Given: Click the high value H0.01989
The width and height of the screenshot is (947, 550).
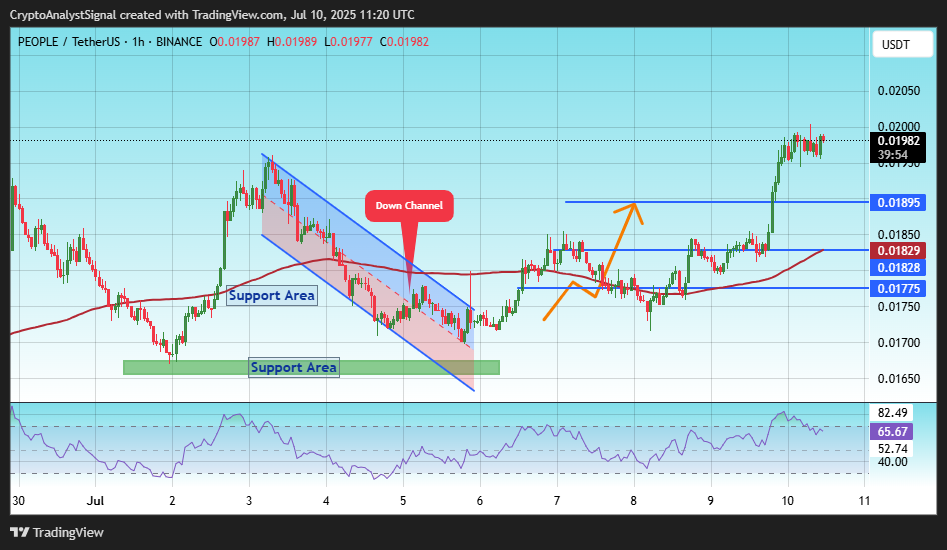Looking at the screenshot, I should point(292,42).
